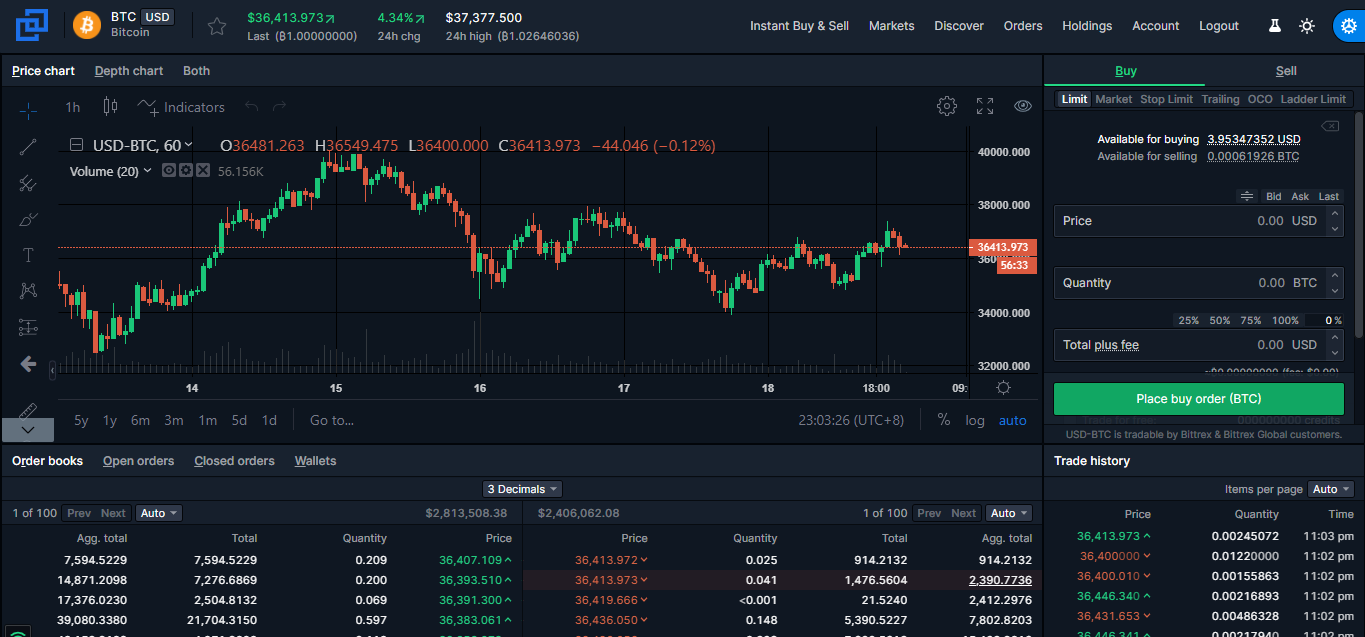Expand the Volume (20) indicator options
This screenshot has width=1365, height=637.
click(x=148, y=171)
